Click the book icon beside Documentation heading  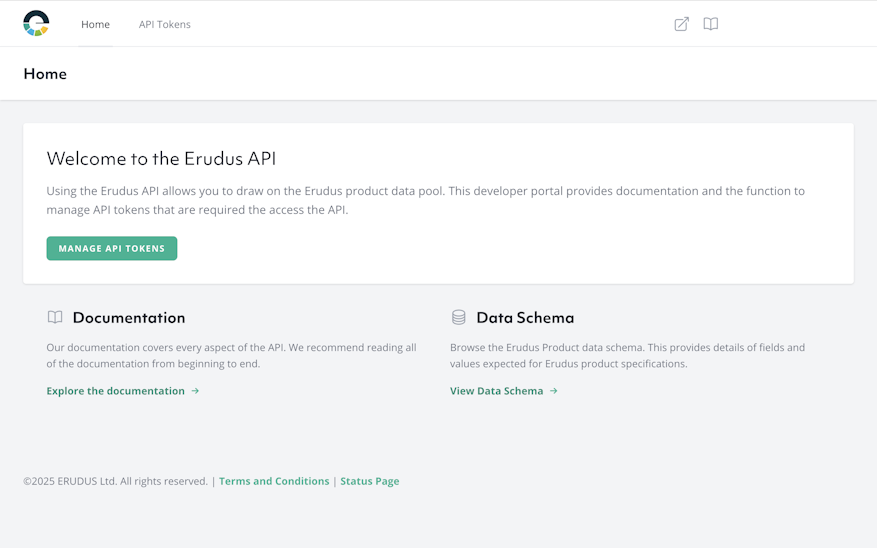pos(55,318)
